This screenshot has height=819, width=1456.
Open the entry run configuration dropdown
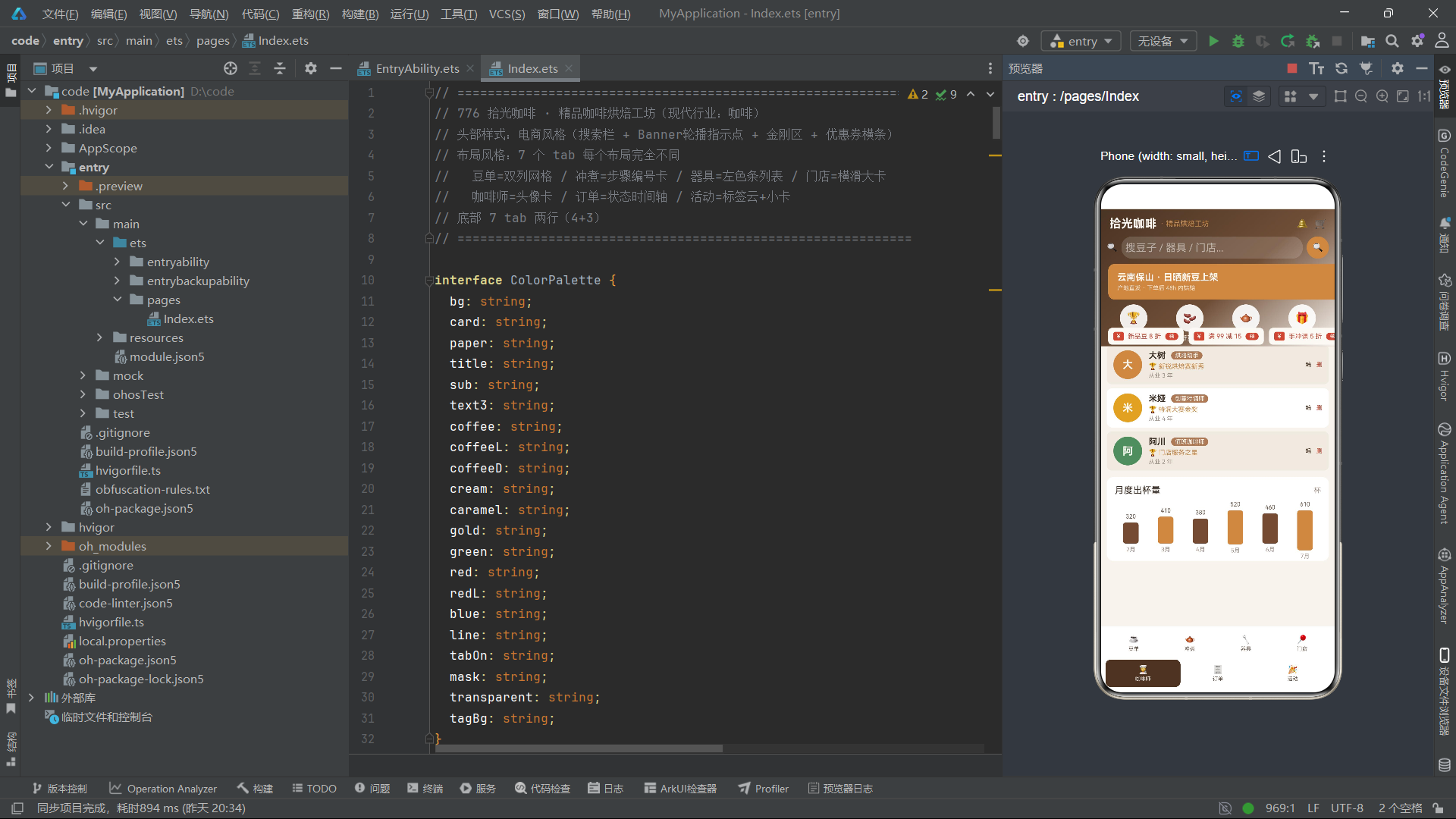tap(1081, 41)
